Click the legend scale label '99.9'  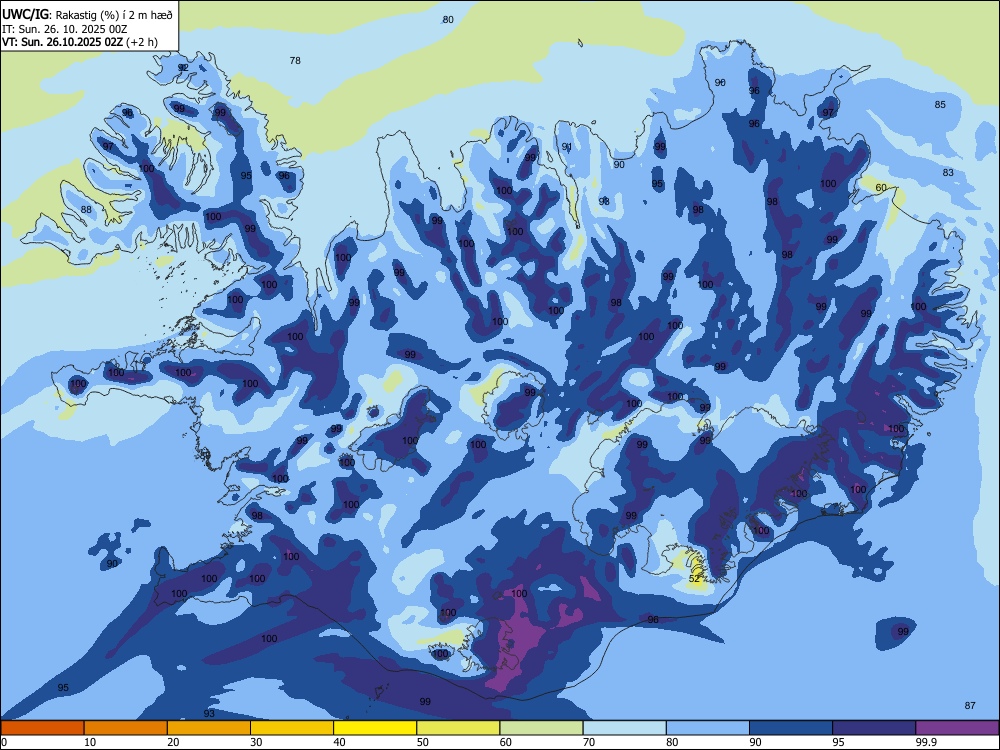point(926,742)
